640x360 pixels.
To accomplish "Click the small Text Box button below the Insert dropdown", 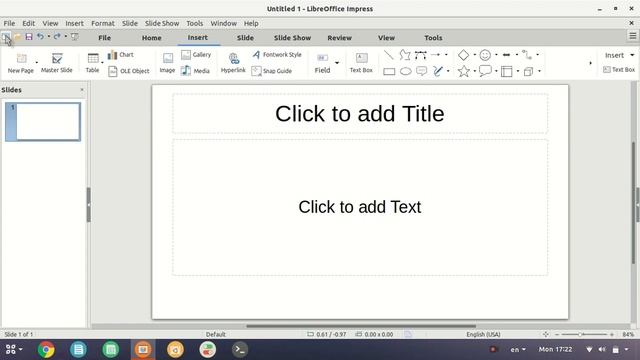I will pyautogui.click(x=619, y=70).
